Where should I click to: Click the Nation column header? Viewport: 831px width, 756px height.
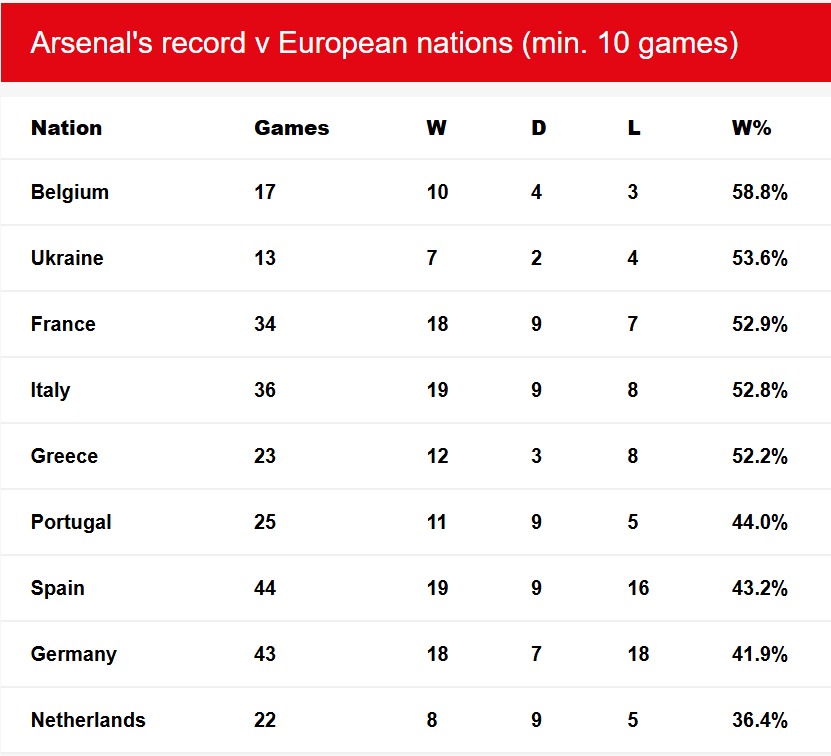[66, 128]
